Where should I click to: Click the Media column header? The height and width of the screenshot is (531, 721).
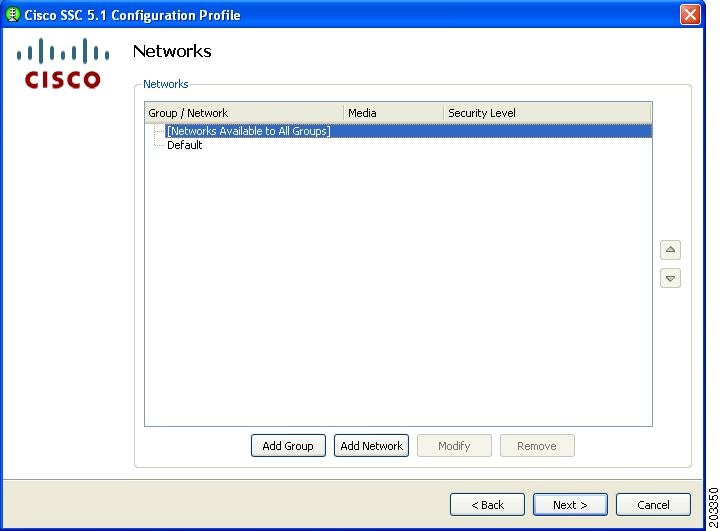point(394,113)
